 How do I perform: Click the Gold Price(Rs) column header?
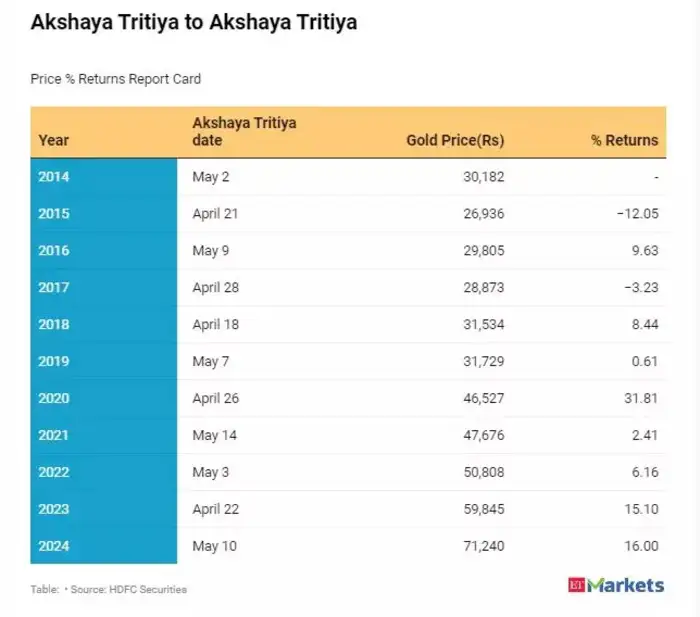tap(455, 140)
